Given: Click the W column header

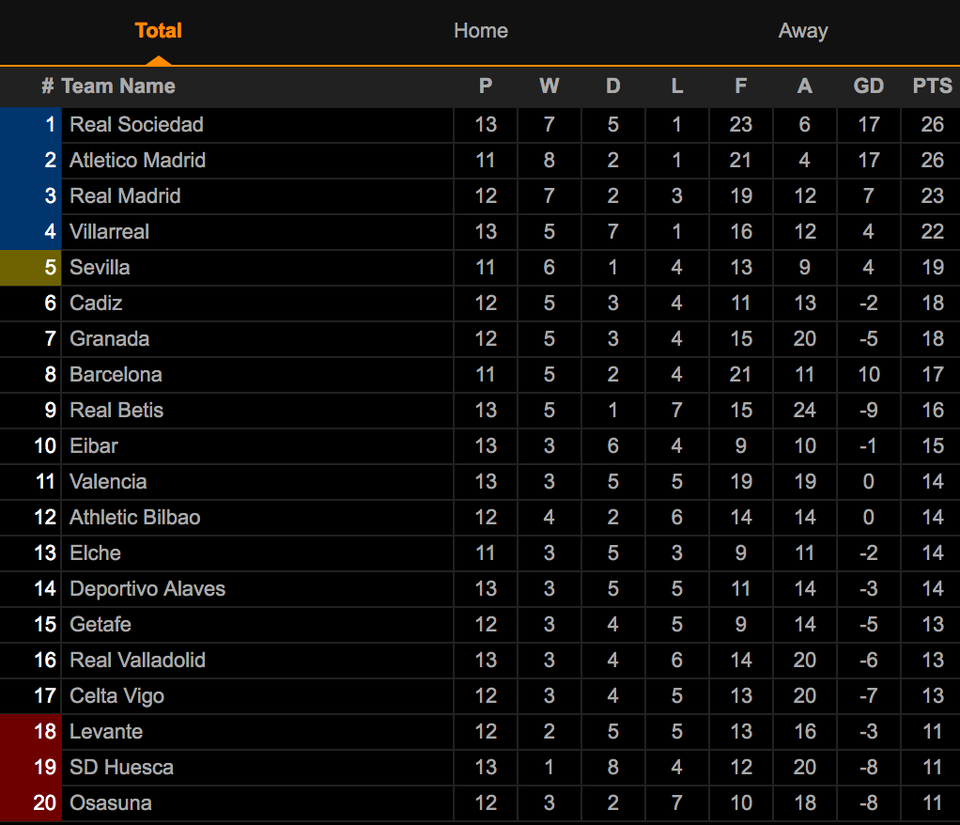Looking at the screenshot, I should point(549,86).
